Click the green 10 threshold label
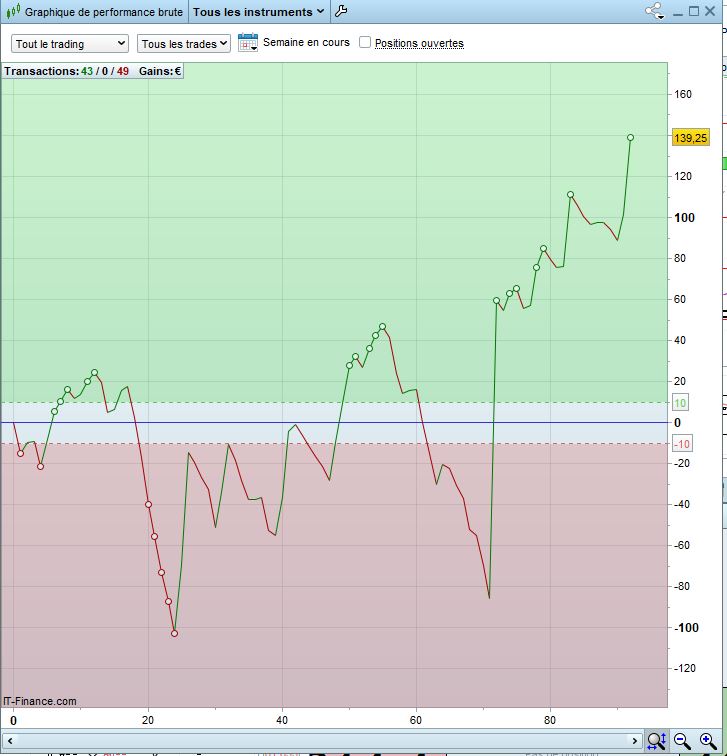The height and width of the screenshot is (756, 727). coord(680,403)
